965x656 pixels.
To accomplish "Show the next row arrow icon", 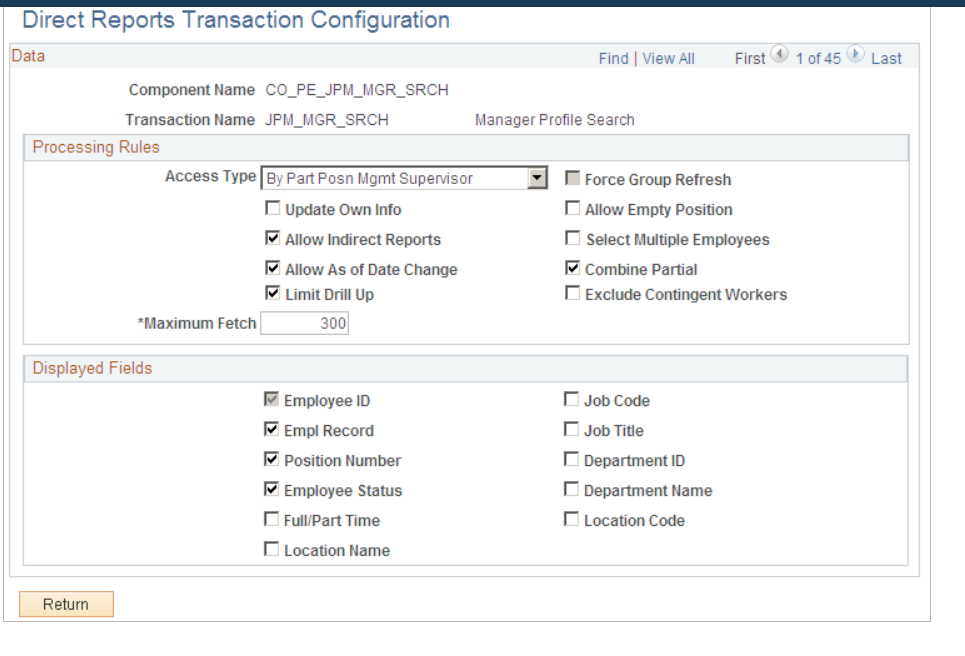I will point(855,55).
